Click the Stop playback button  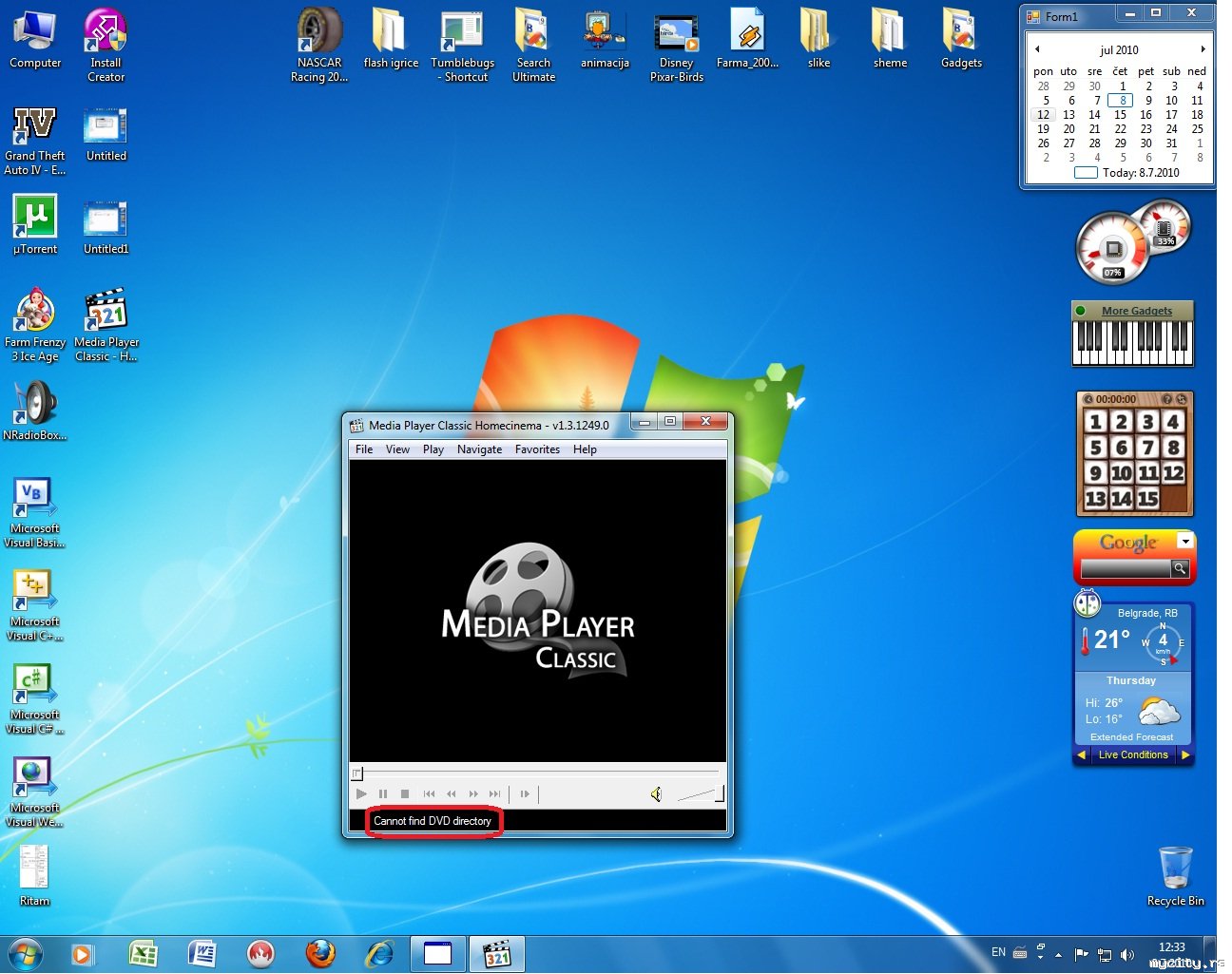click(405, 794)
